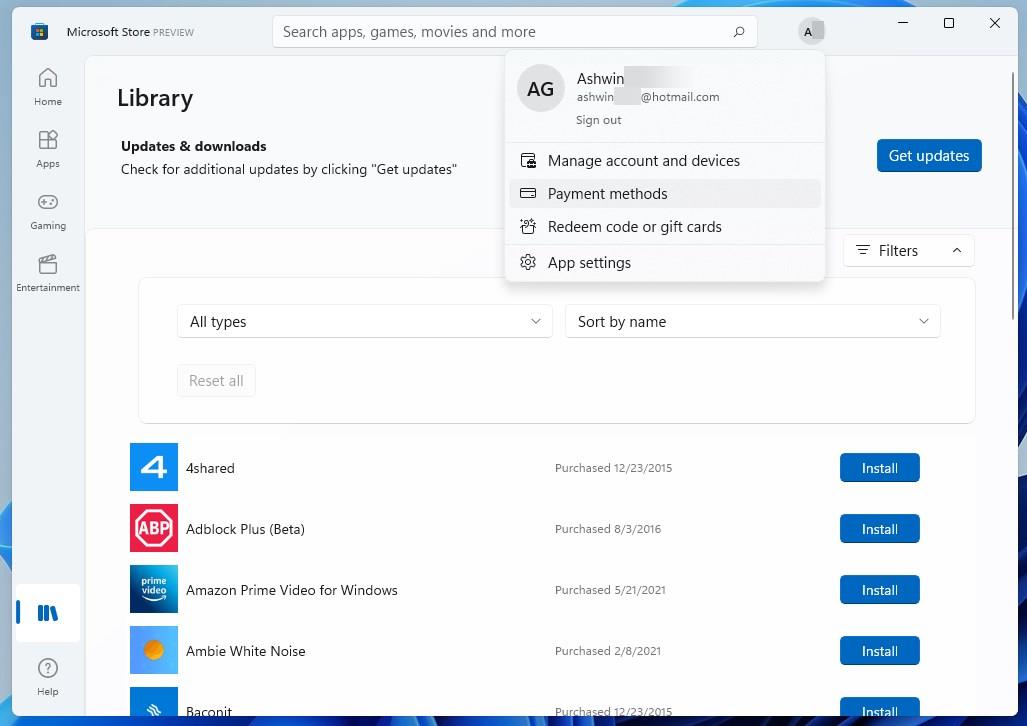This screenshot has width=1027, height=726.
Task: Click Purchased 2/8/2021 text
Action: point(608,651)
